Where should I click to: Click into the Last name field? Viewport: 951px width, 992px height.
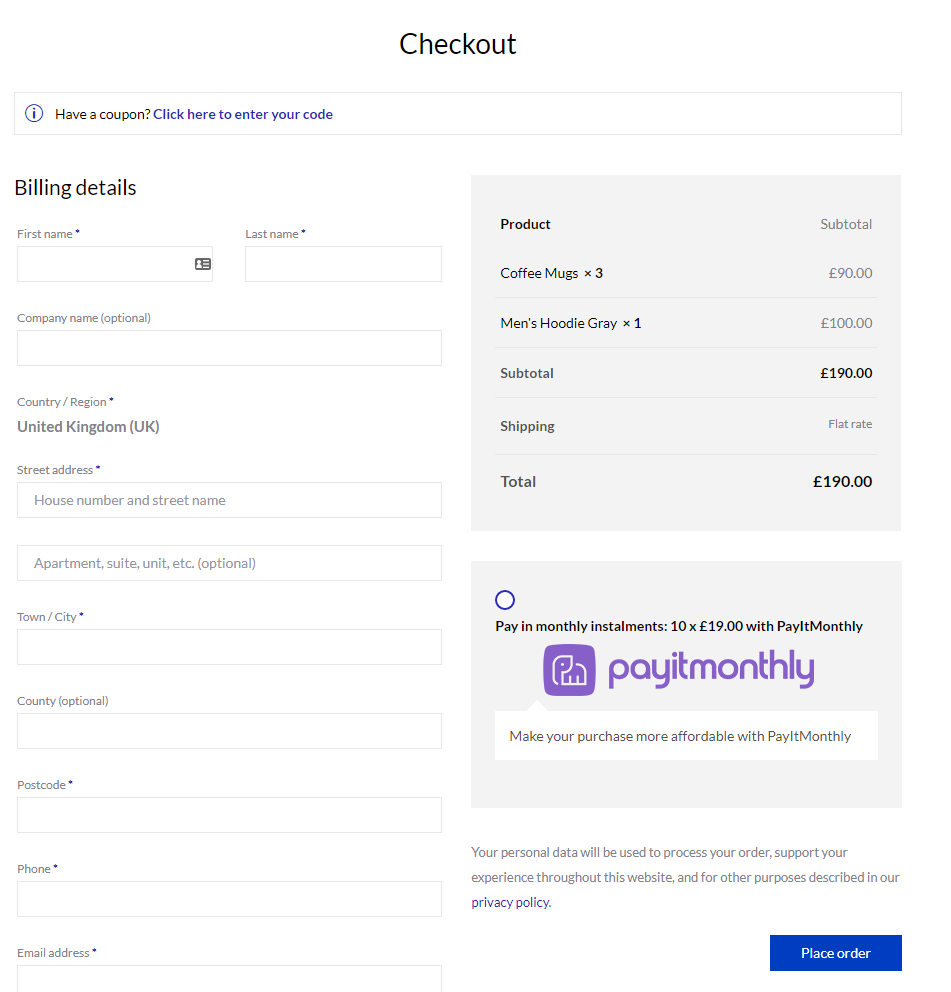coord(343,264)
